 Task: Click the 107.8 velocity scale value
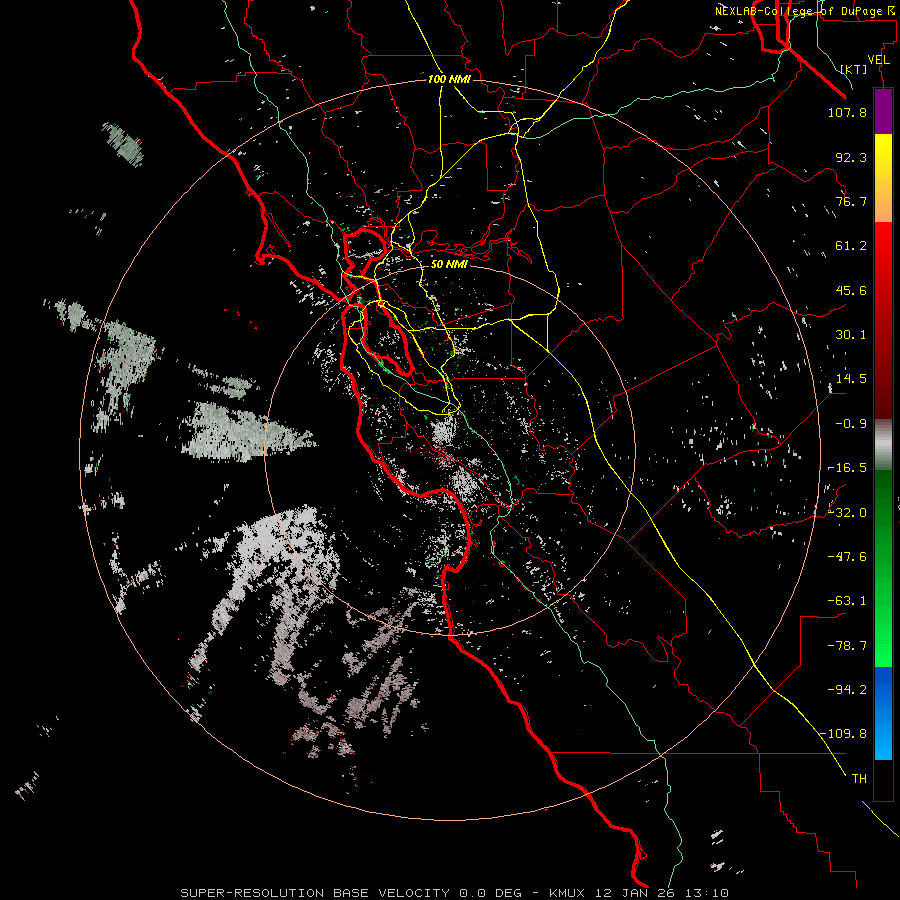[x=847, y=112]
